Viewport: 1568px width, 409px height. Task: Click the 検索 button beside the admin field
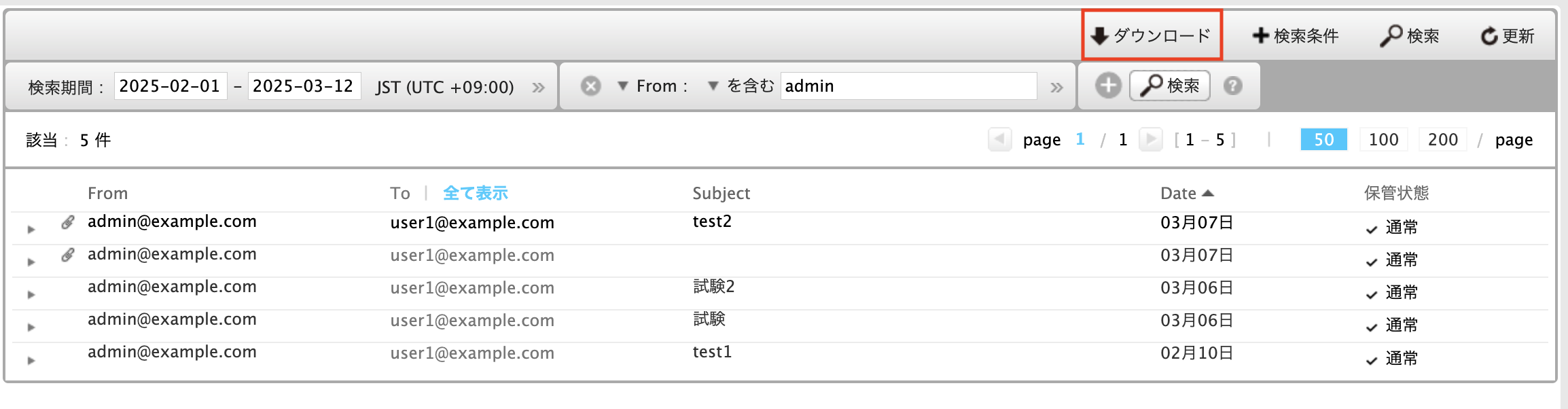pyautogui.click(x=1169, y=86)
